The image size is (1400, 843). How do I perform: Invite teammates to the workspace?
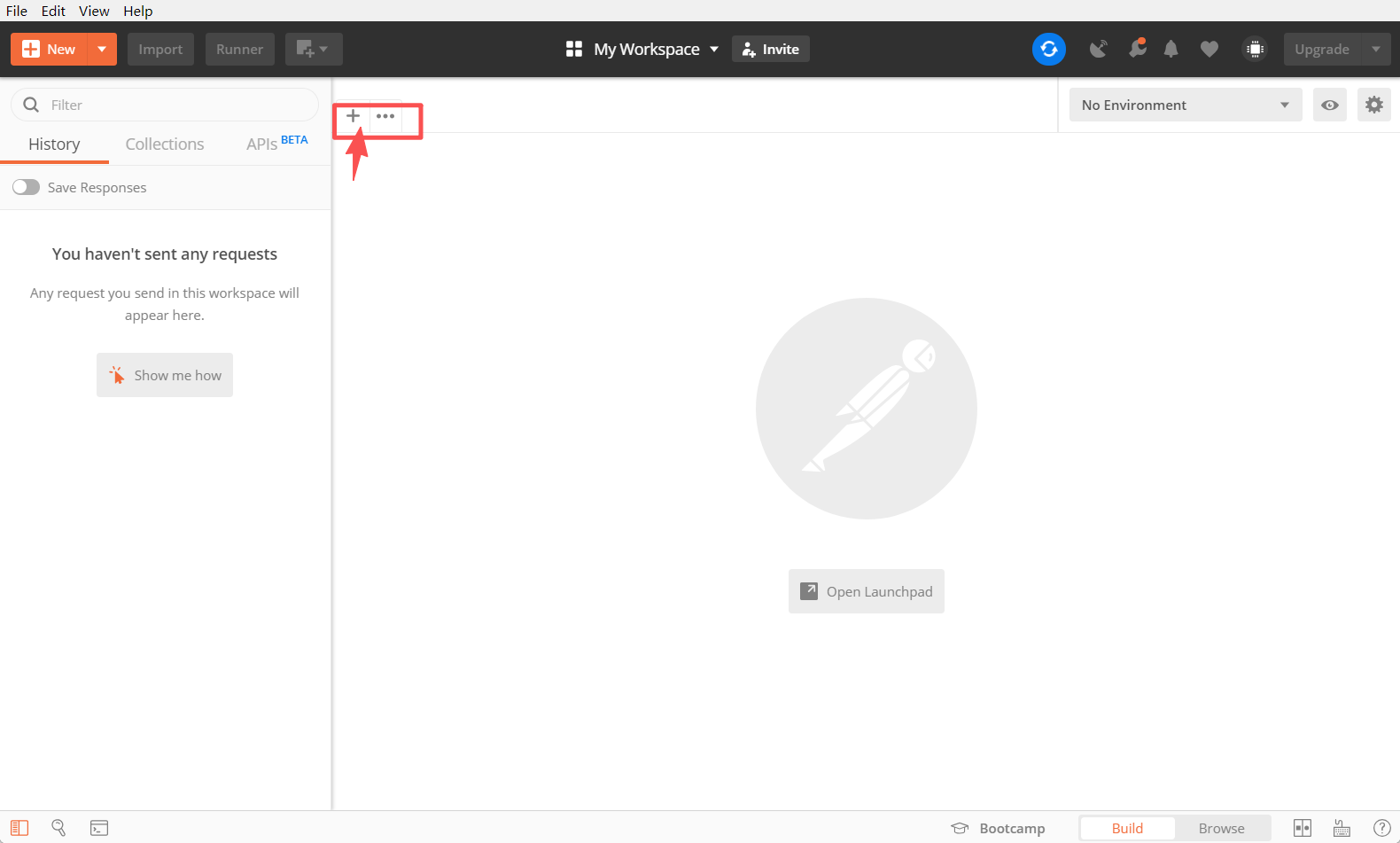pos(771,50)
